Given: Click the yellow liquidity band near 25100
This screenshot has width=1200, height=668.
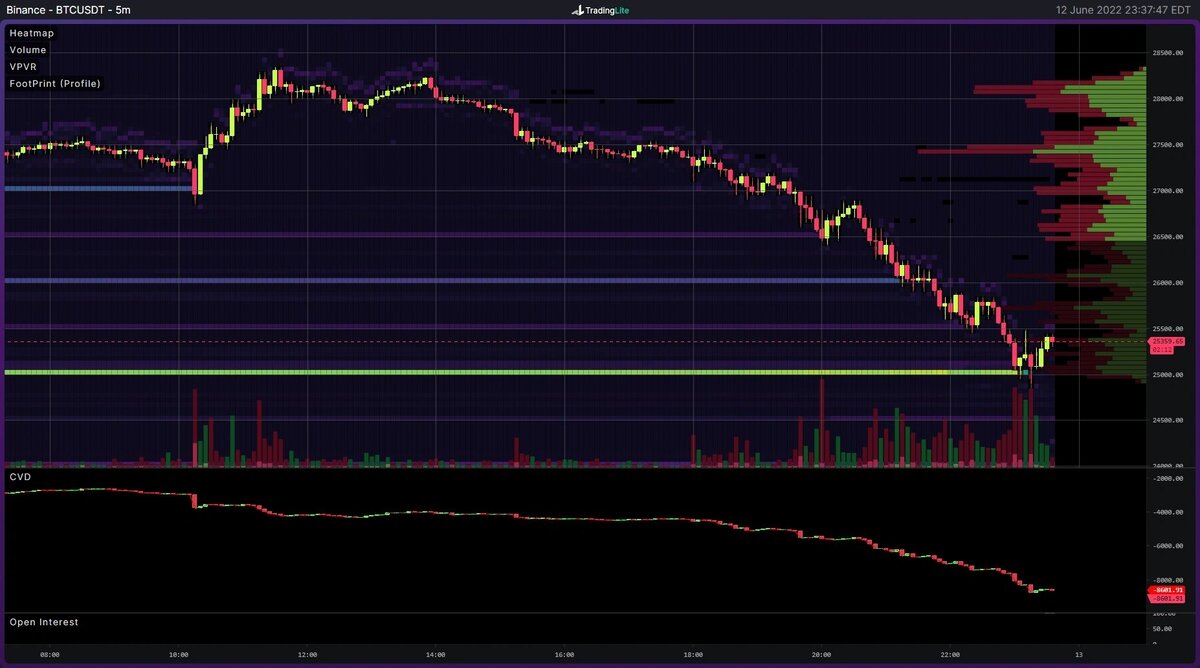Looking at the screenshot, I should click(500, 371).
